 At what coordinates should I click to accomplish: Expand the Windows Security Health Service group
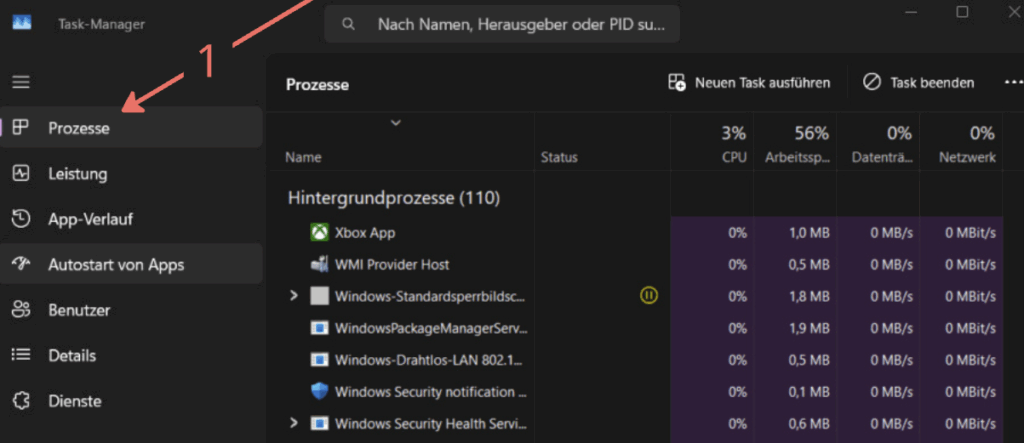pos(294,423)
